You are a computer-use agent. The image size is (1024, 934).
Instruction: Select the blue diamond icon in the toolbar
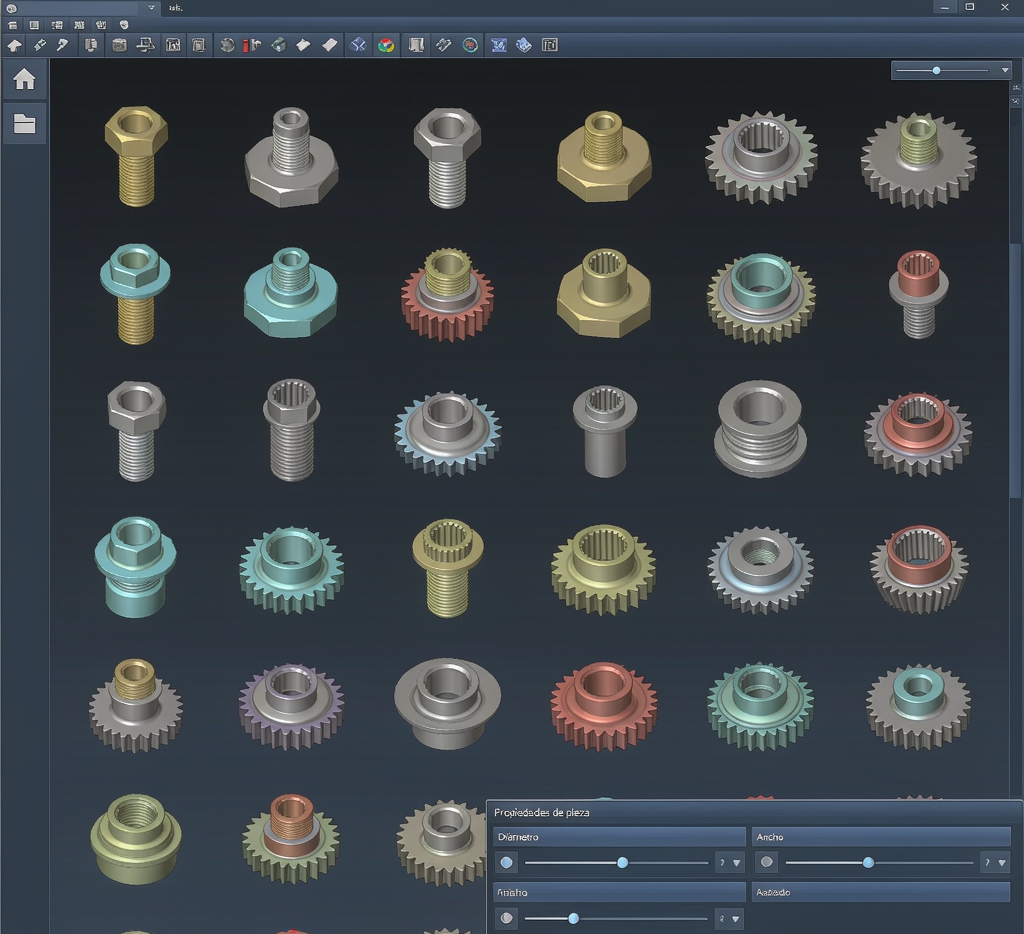point(358,45)
